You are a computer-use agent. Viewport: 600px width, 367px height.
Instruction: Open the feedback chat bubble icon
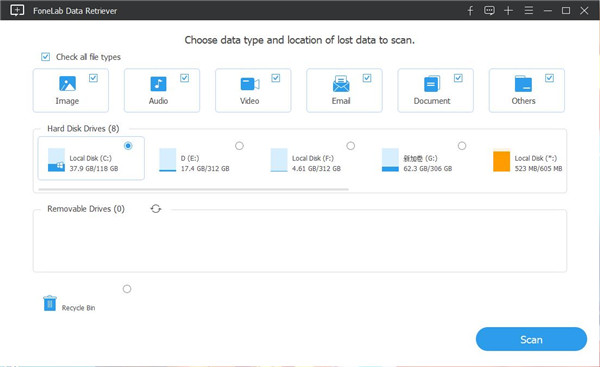[489, 11]
